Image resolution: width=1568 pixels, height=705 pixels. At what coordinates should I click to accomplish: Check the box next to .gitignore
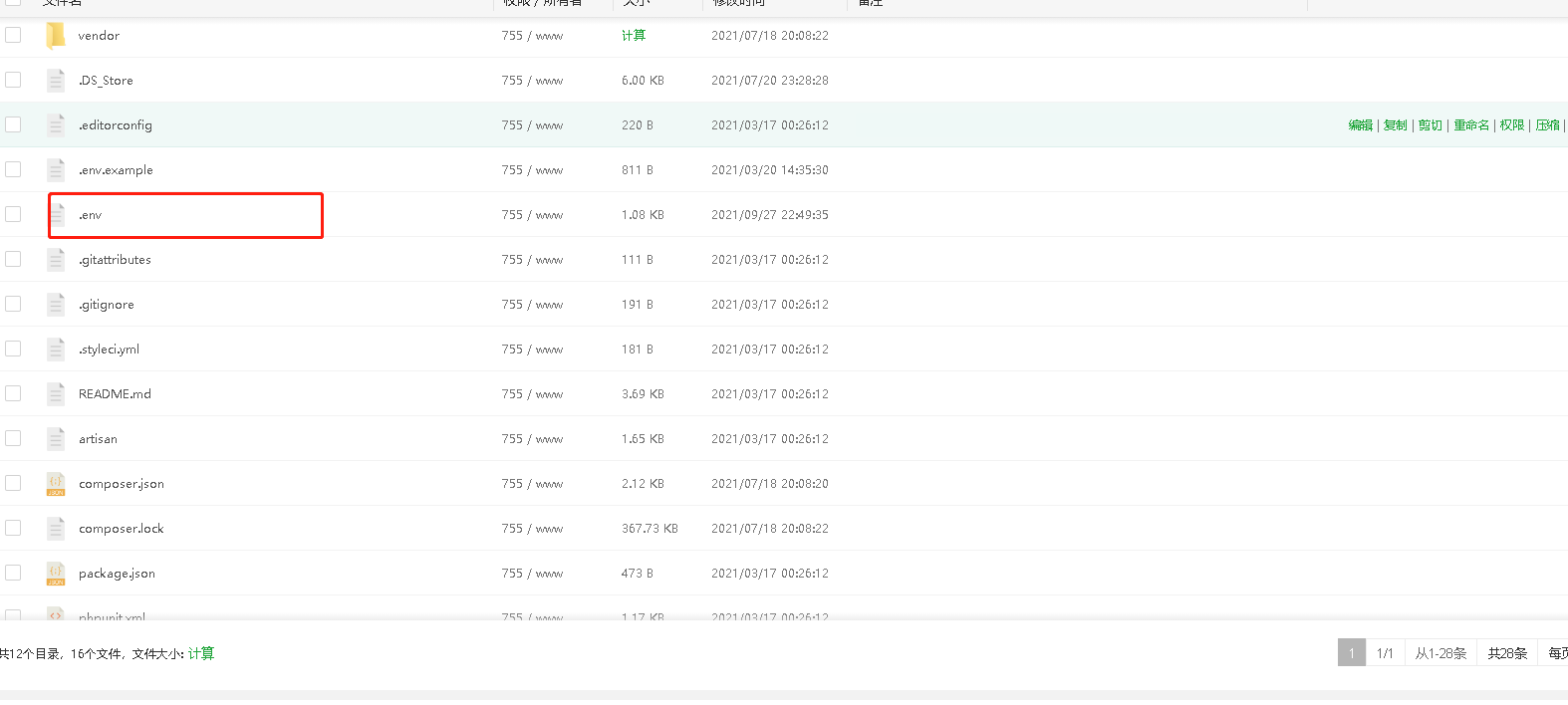[x=13, y=304]
